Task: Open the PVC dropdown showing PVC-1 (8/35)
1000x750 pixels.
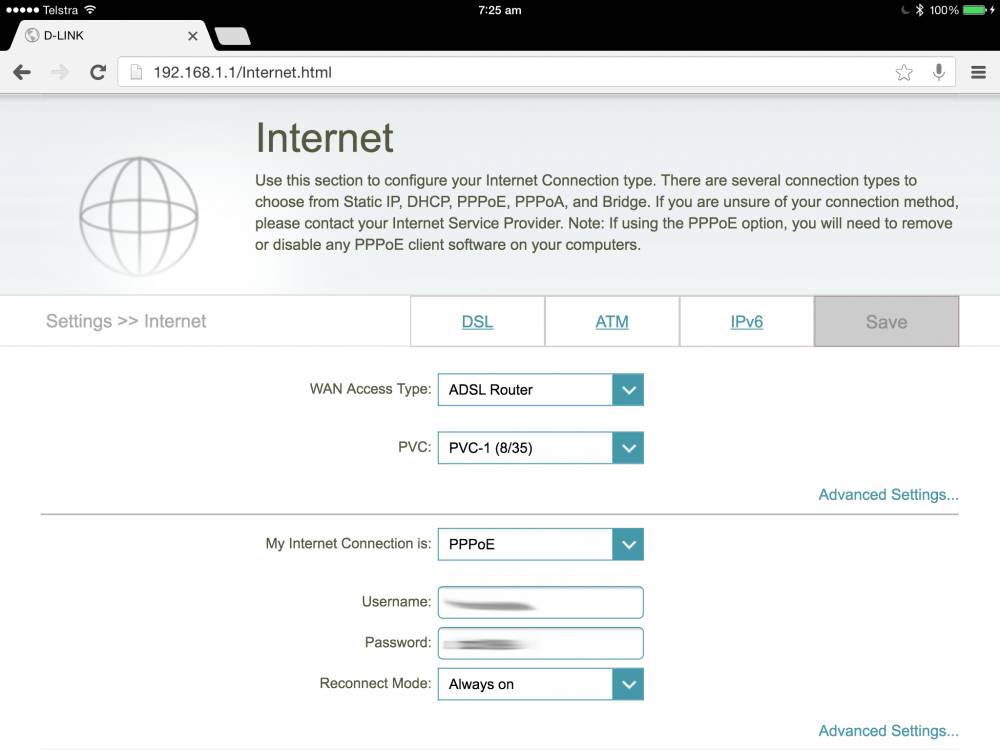Action: click(x=541, y=448)
